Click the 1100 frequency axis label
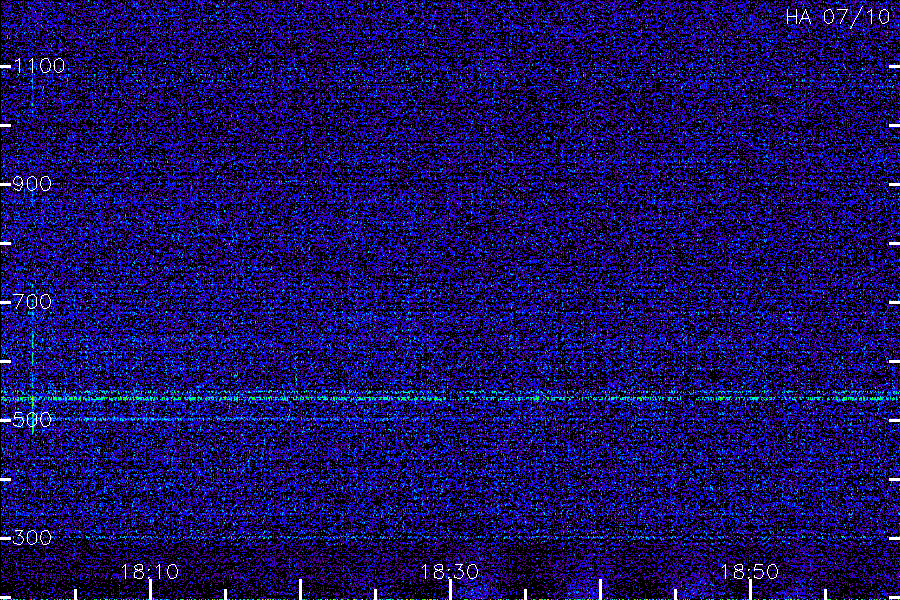This screenshot has width=900, height=600. coord(39,66)
